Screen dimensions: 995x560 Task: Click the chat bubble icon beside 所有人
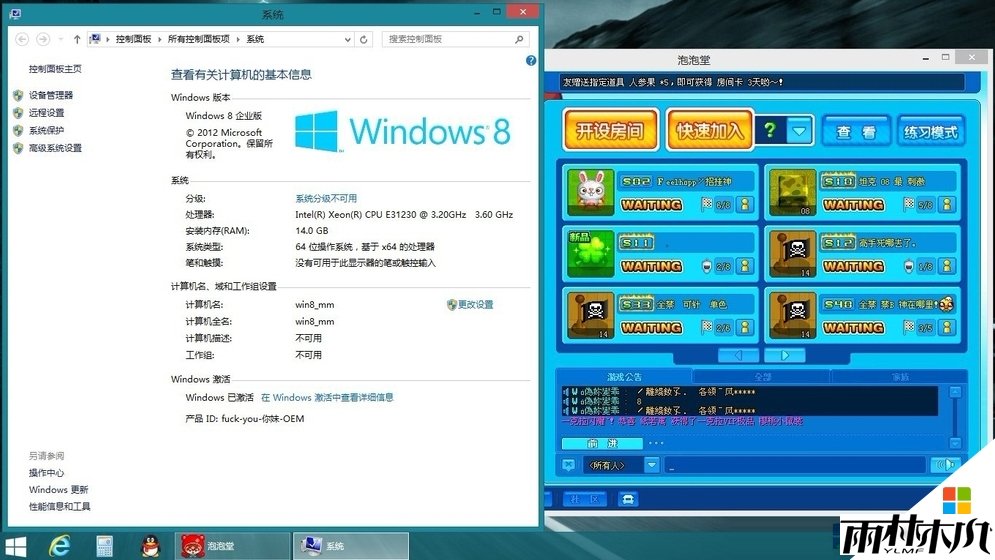coord(569,465)
